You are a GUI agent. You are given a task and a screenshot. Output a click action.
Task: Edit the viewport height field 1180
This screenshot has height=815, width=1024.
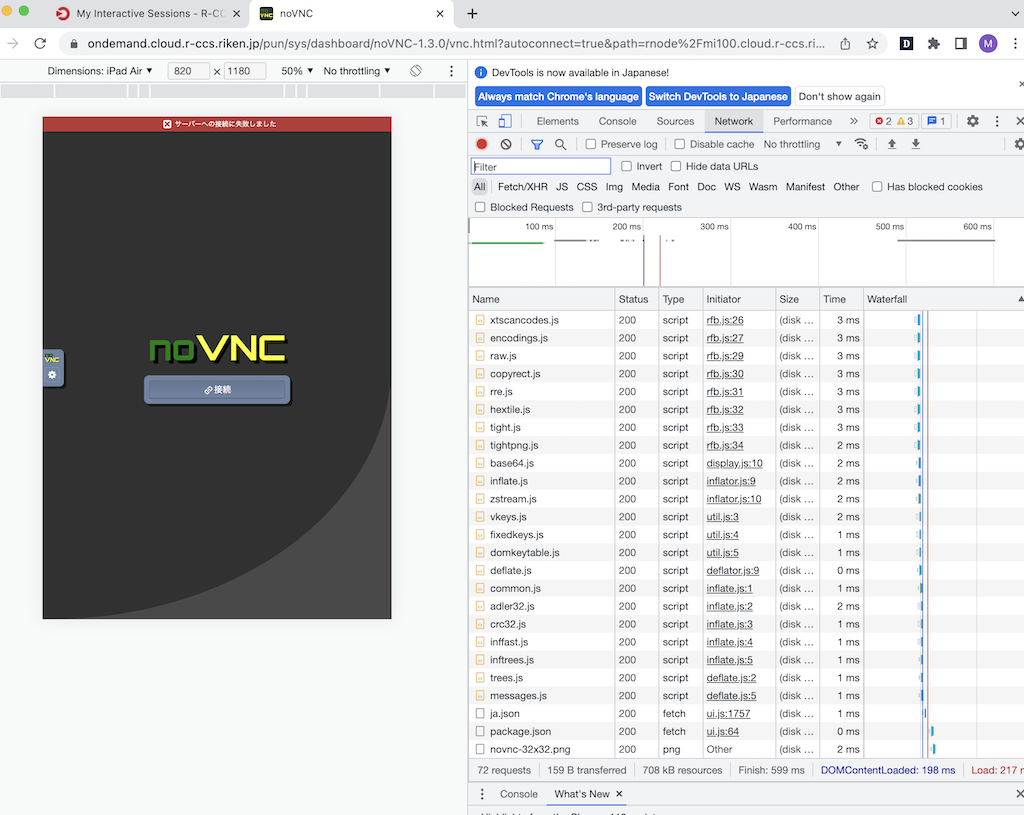(244, 71)
